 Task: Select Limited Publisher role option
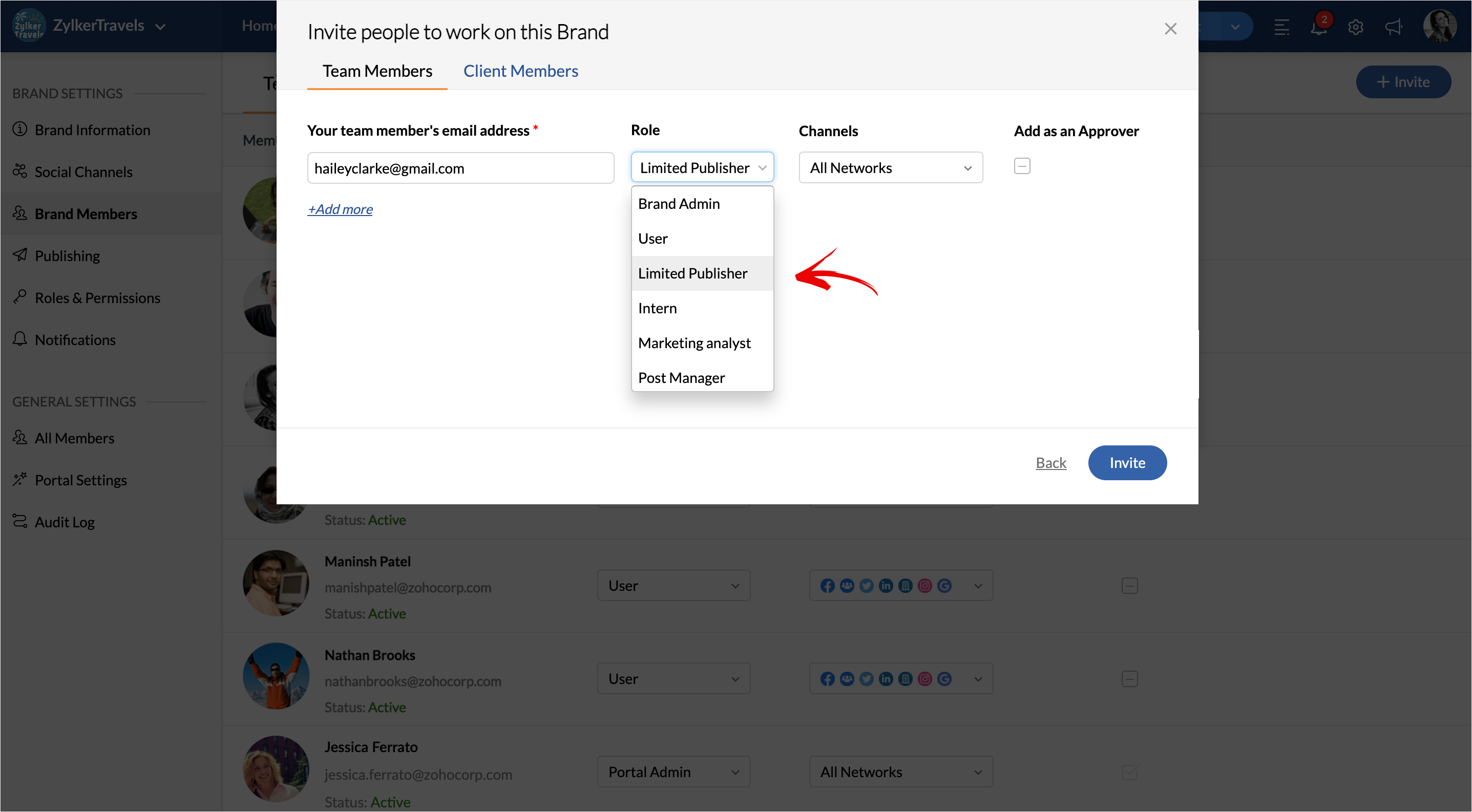tap(702, 273)
